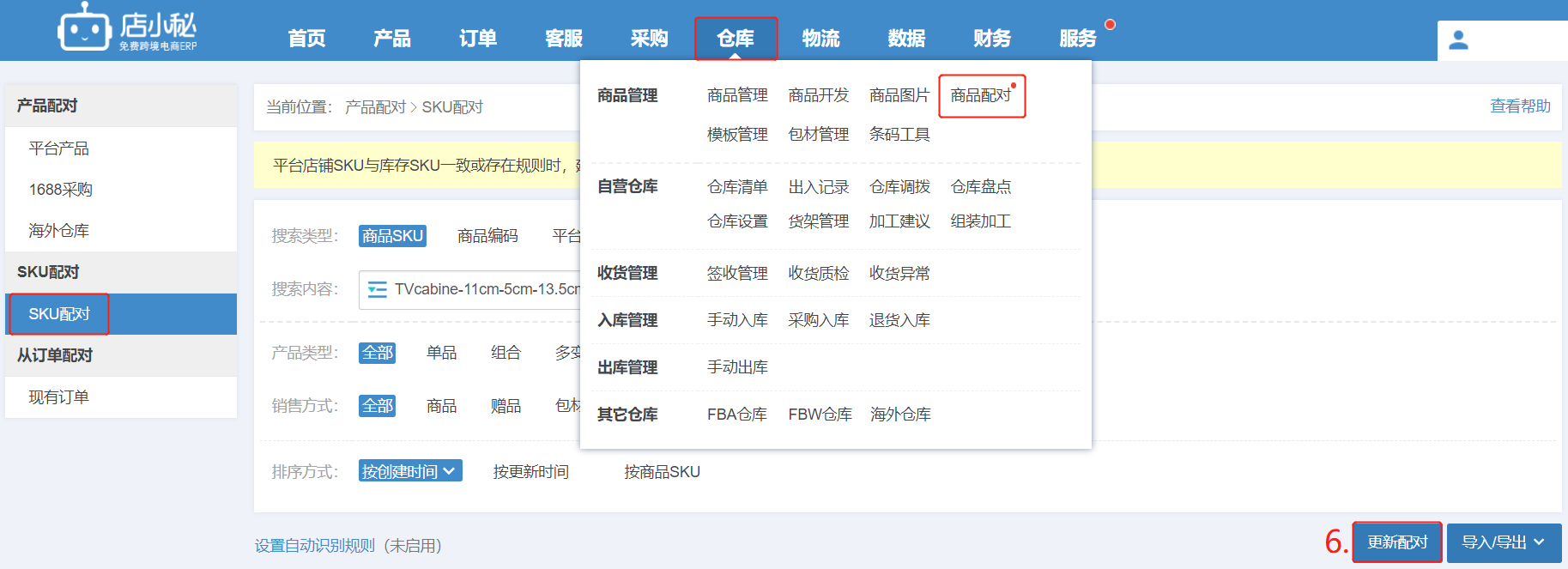Screen dimensions: 1568x569
Task: Choose 赠品 sales method option
Action: tap(506, 406)
